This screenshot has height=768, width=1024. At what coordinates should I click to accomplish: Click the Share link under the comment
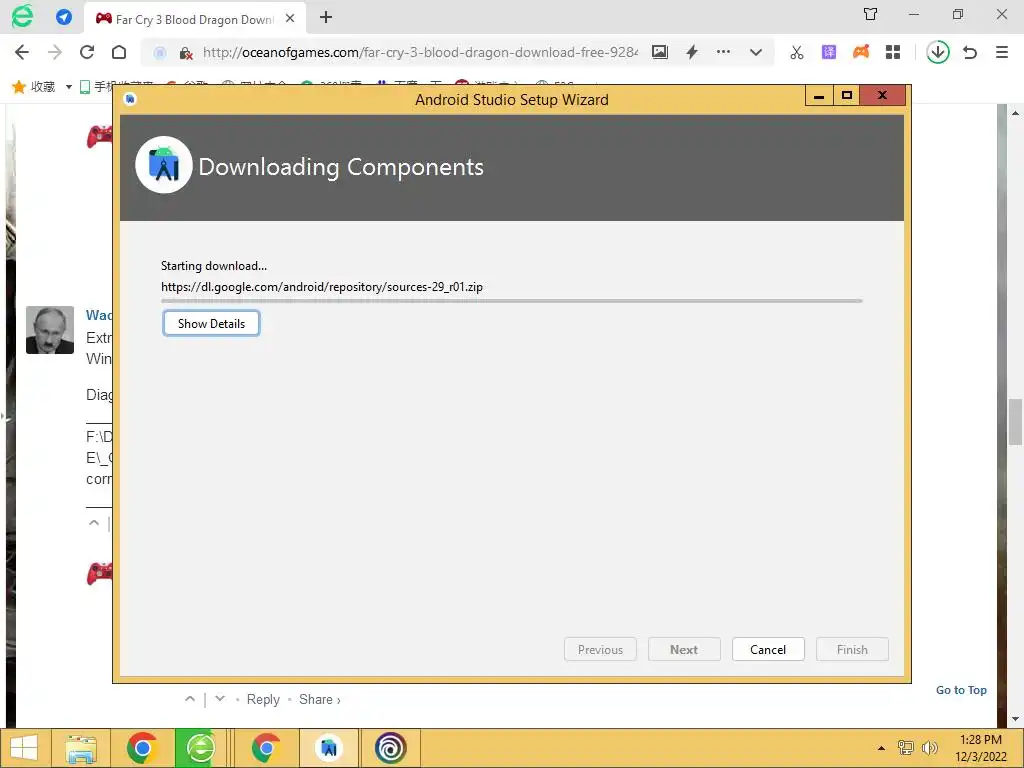319,699
